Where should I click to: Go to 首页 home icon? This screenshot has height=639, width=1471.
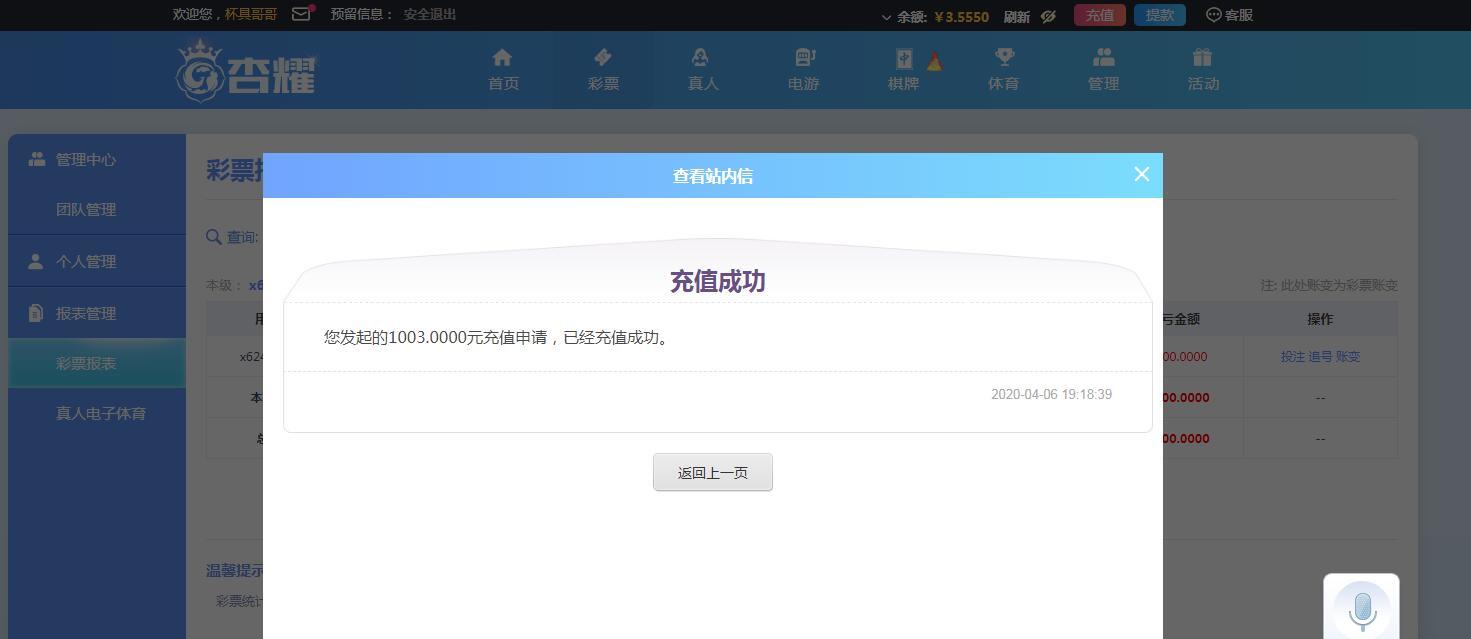503,69
